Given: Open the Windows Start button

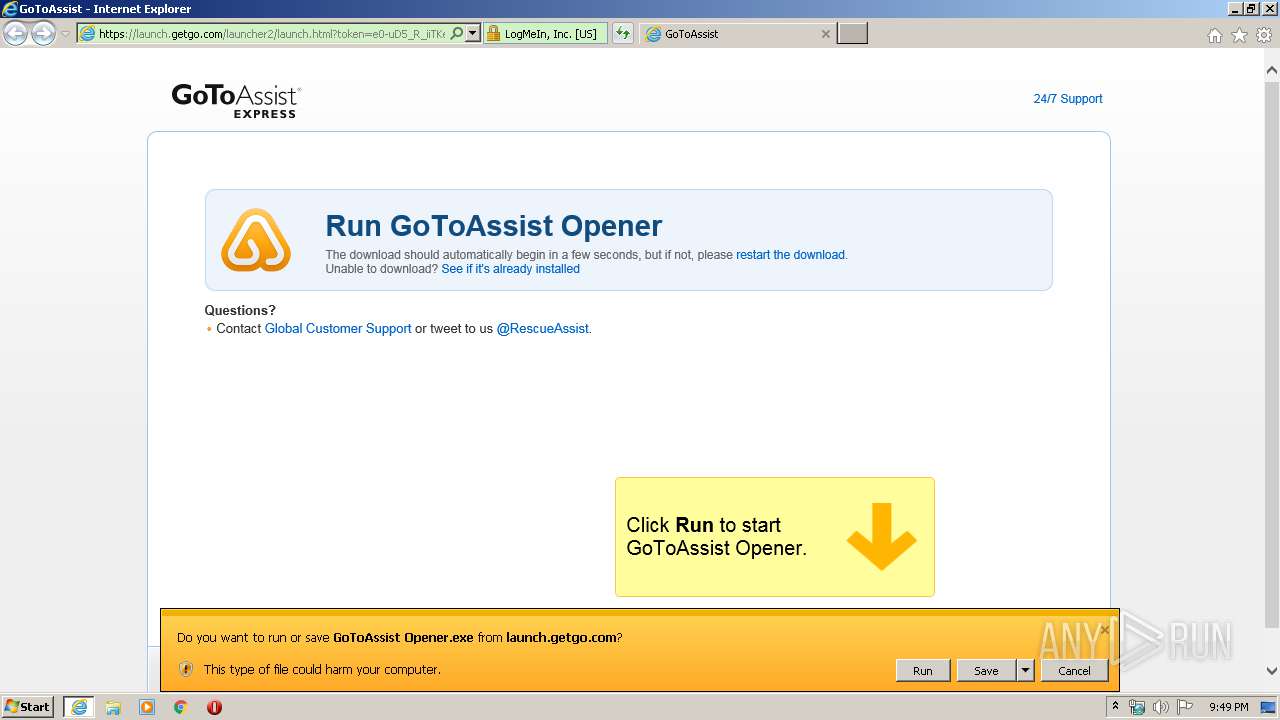Looking at the screenshot, I should 28,706.
